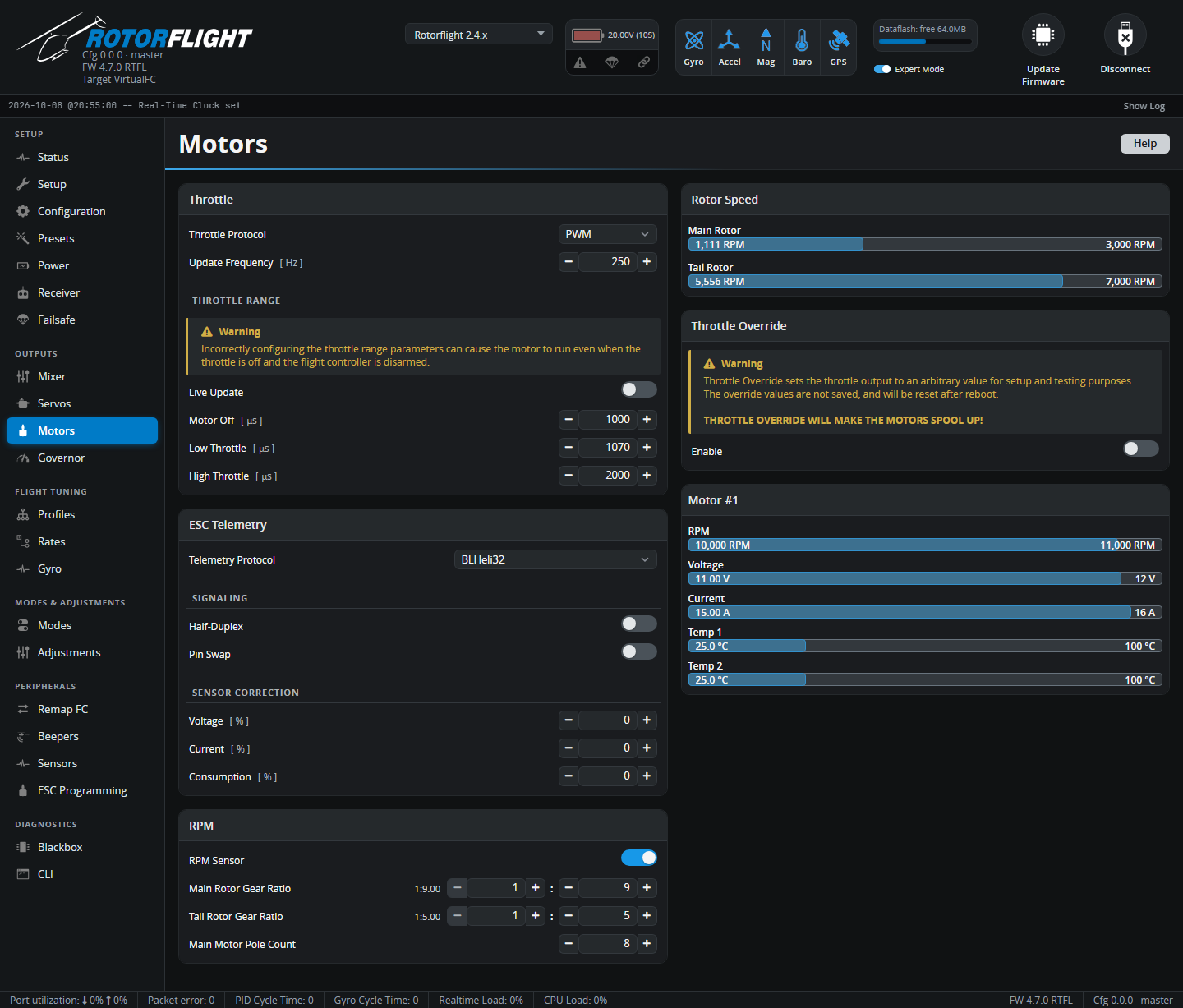1183x1008 pixels.
Task: Click the GPS sensor icon
Action: [x=838, y=40]
